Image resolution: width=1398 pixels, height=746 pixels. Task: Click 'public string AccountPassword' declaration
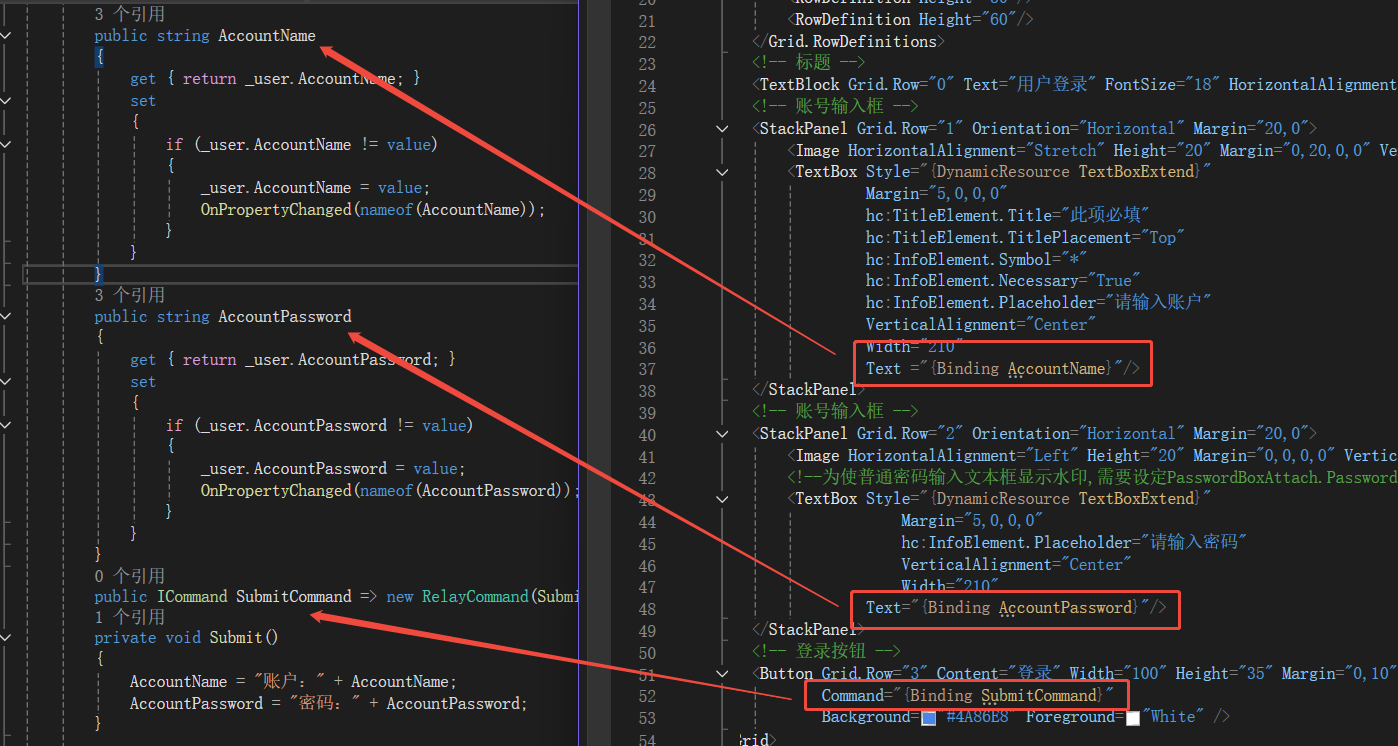pyautogui.click(x=223, y=317)
